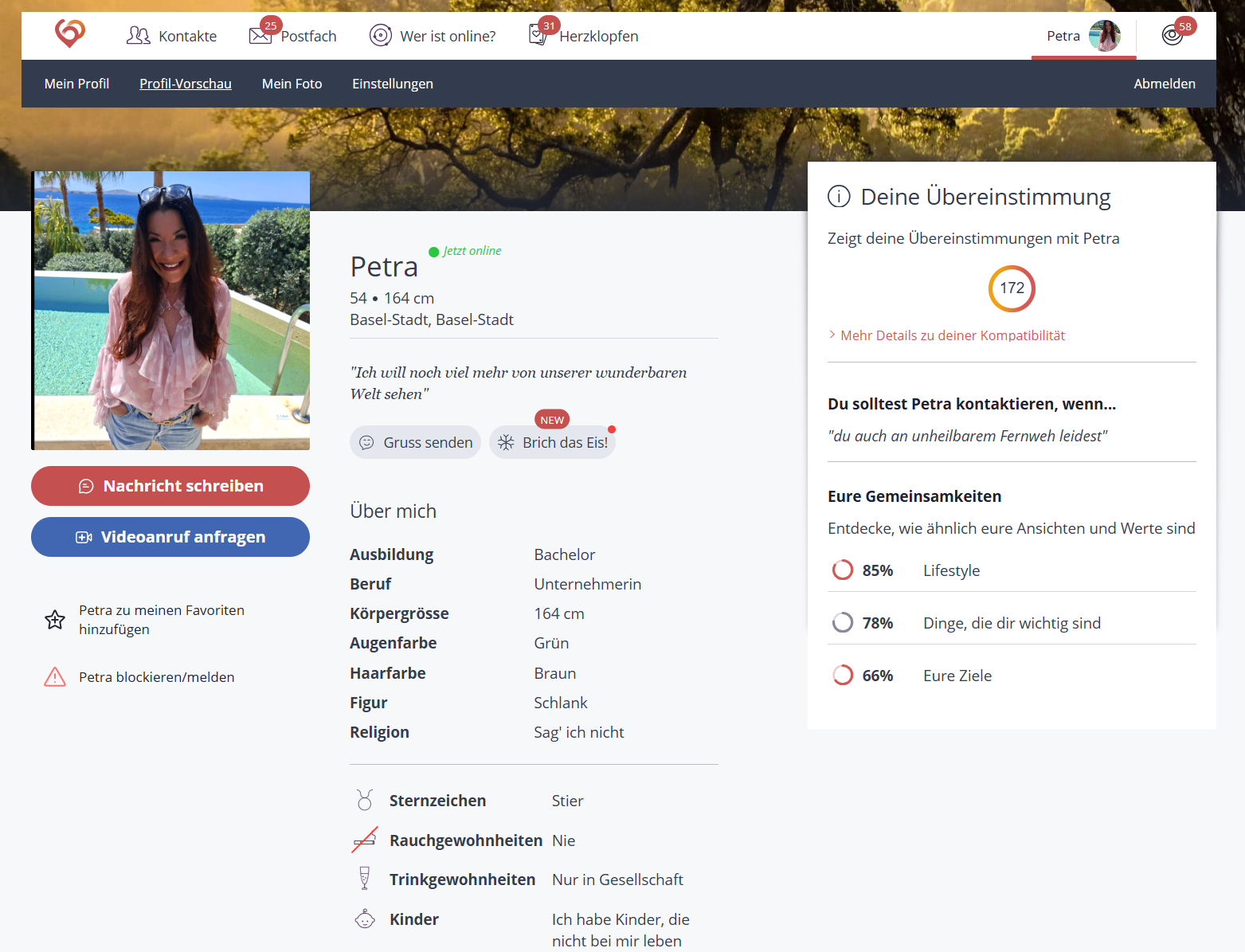Click the favorites star icon

pos(55,620)
